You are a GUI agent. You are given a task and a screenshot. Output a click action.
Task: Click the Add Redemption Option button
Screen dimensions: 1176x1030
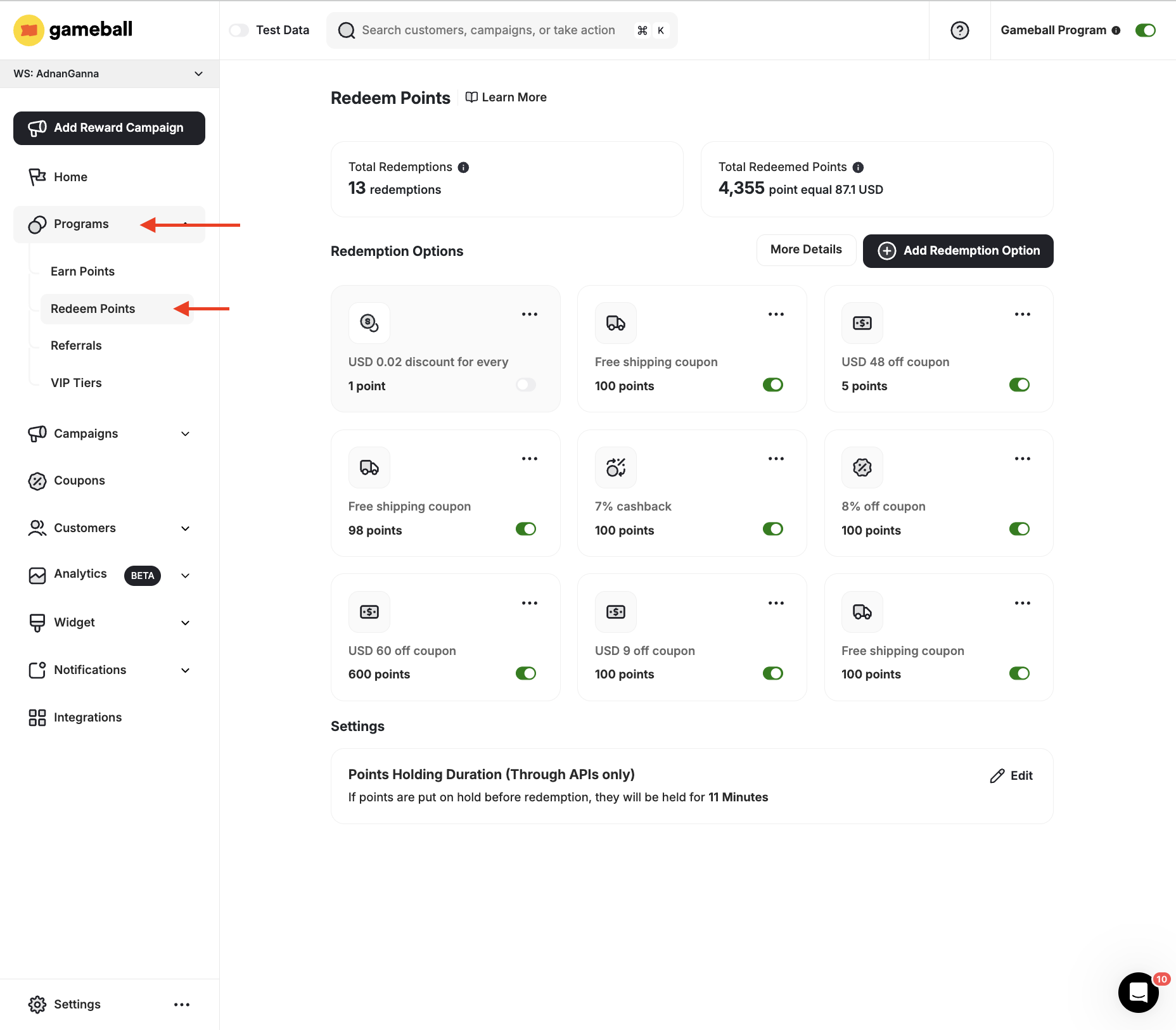point(957,250)
